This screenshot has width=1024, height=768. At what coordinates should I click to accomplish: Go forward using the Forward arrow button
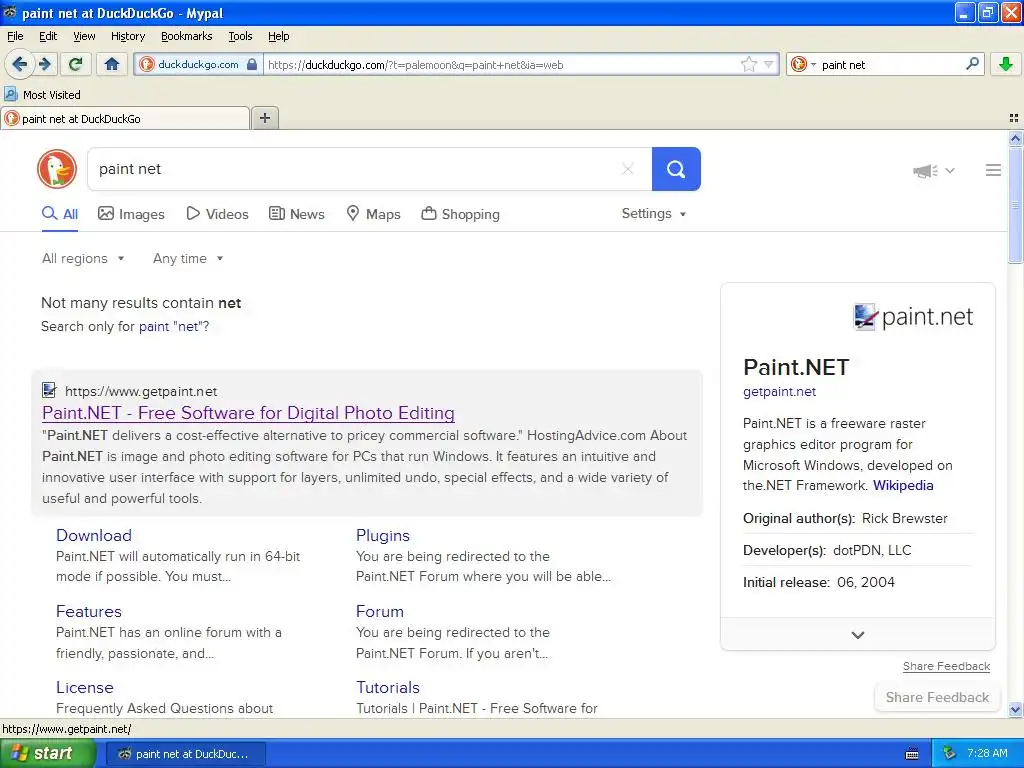(45, 64)
